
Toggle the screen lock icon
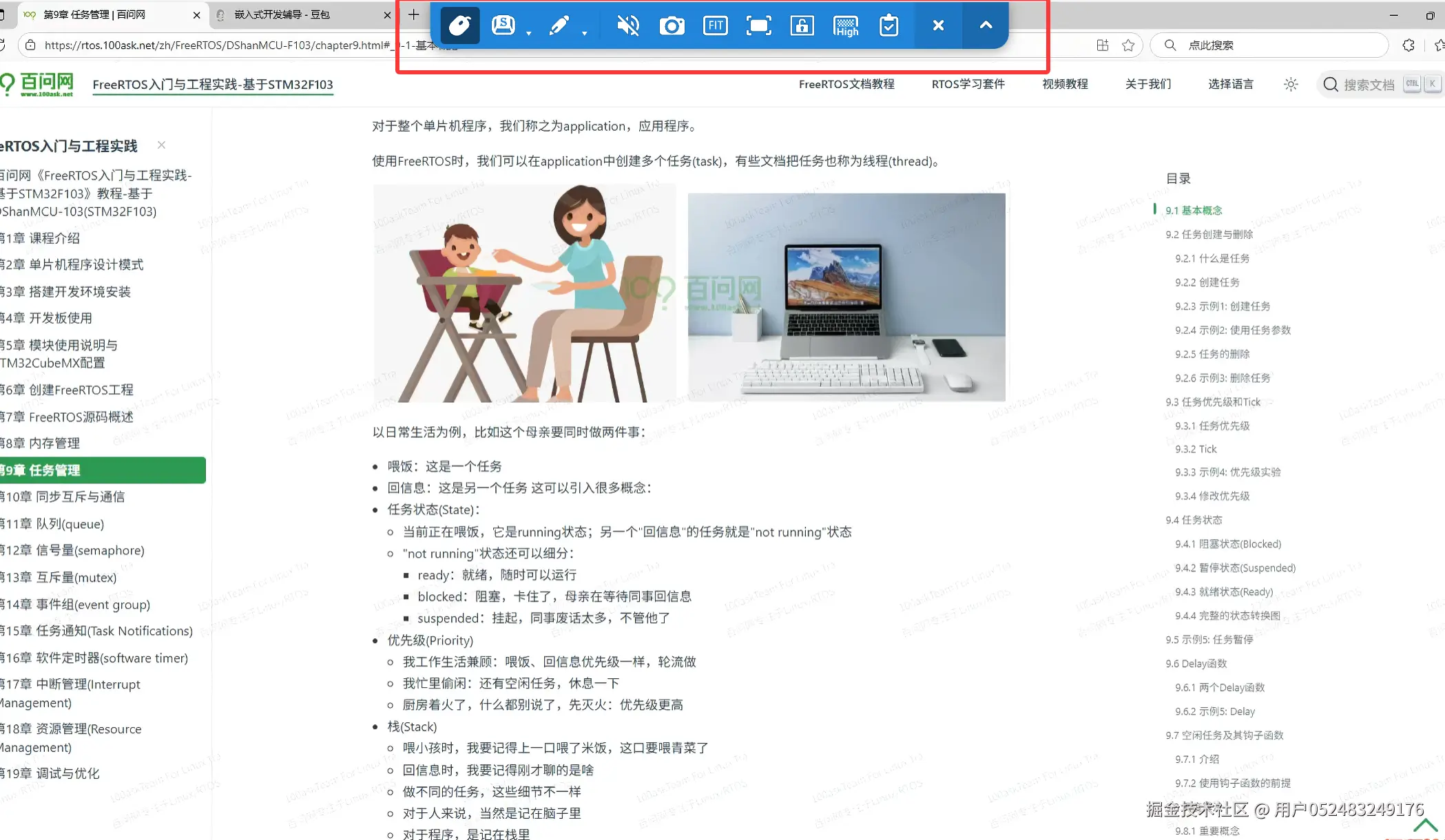click(802, 26)
